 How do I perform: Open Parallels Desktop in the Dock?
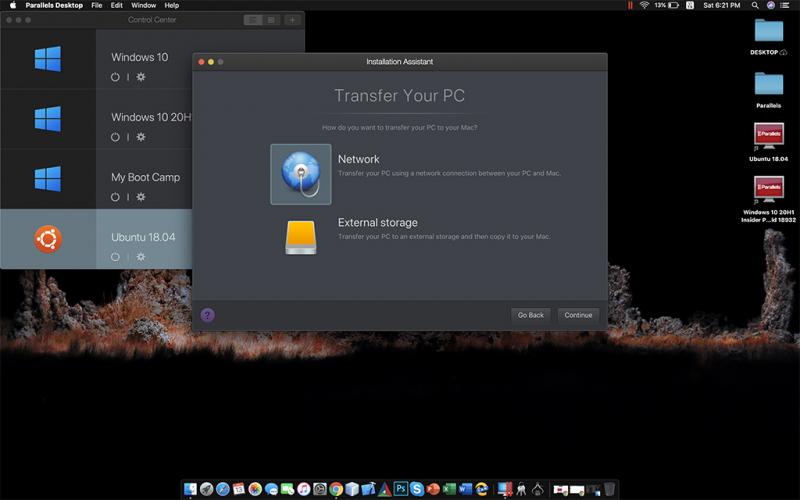point(505,489)
